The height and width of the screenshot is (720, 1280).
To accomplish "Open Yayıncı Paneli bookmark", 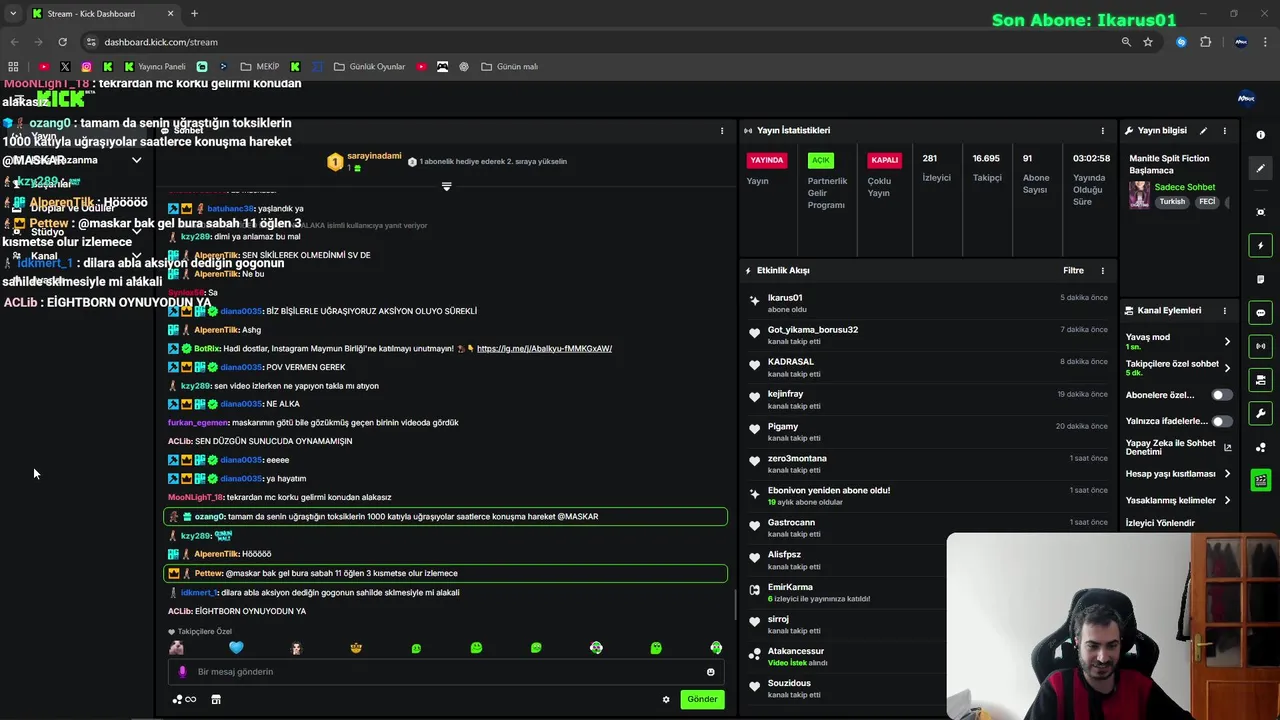I will (155, 67).
